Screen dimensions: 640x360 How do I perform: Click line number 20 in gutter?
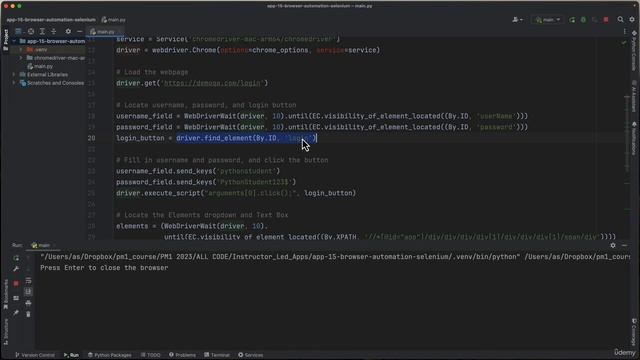[91, 138]
